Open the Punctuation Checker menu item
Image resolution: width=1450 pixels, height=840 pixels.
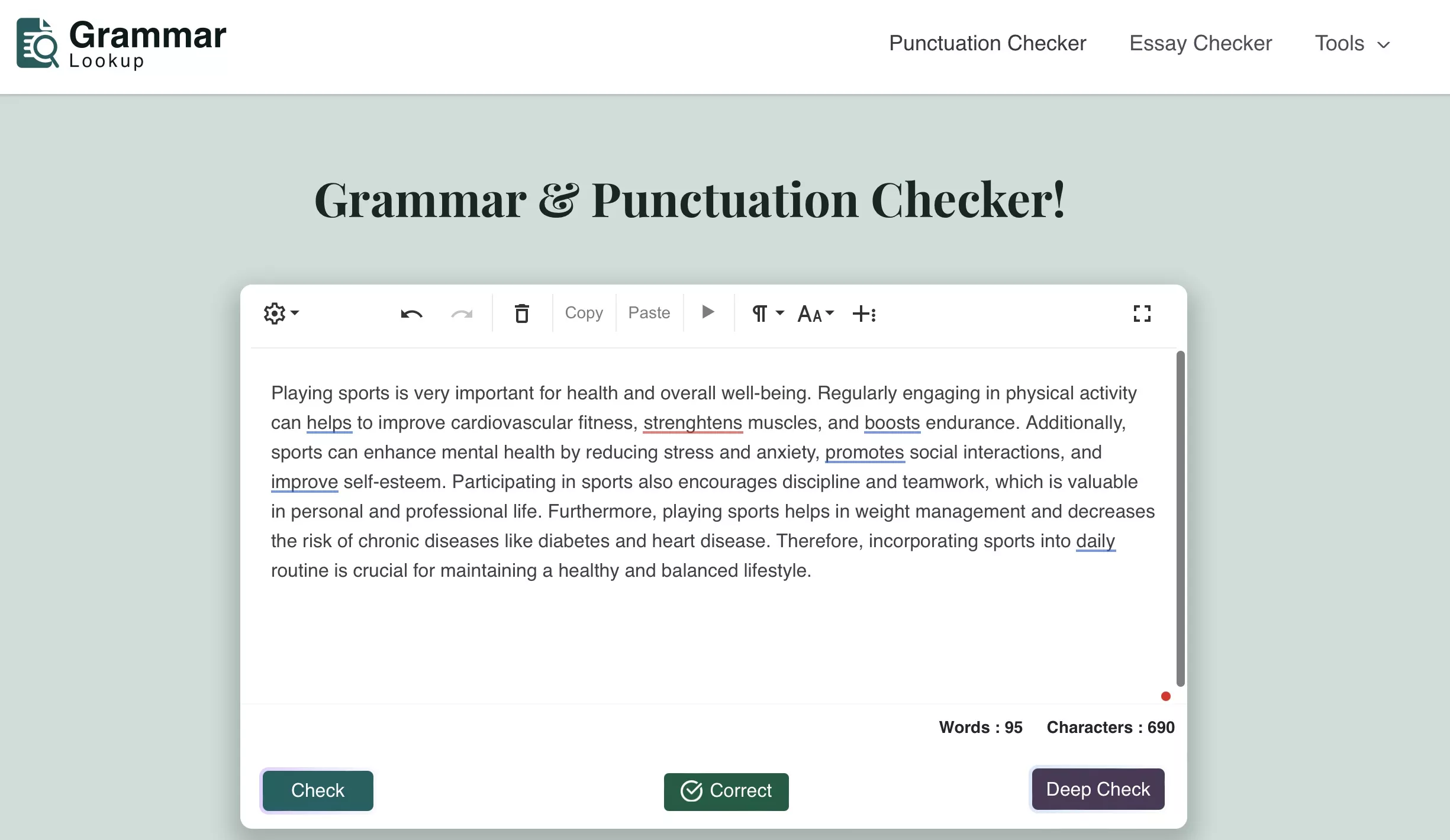988,43
